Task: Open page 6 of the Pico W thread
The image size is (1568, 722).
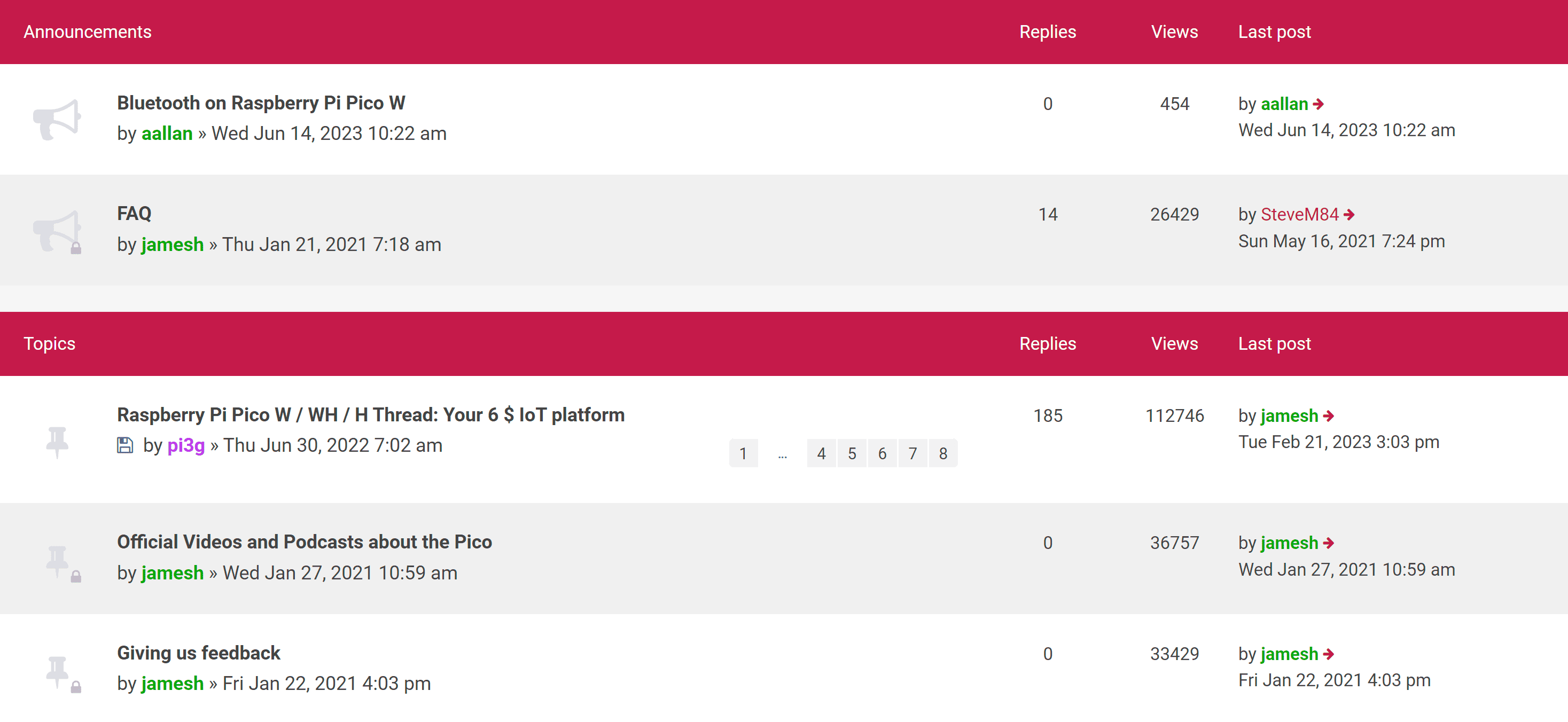Action: (882, 453)
